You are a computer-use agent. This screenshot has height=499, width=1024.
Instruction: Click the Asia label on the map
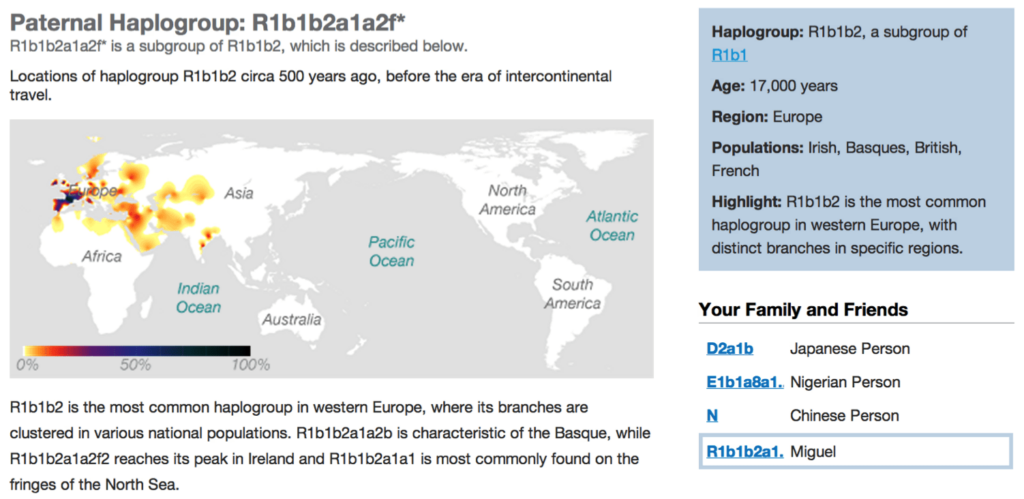(238, 193)
